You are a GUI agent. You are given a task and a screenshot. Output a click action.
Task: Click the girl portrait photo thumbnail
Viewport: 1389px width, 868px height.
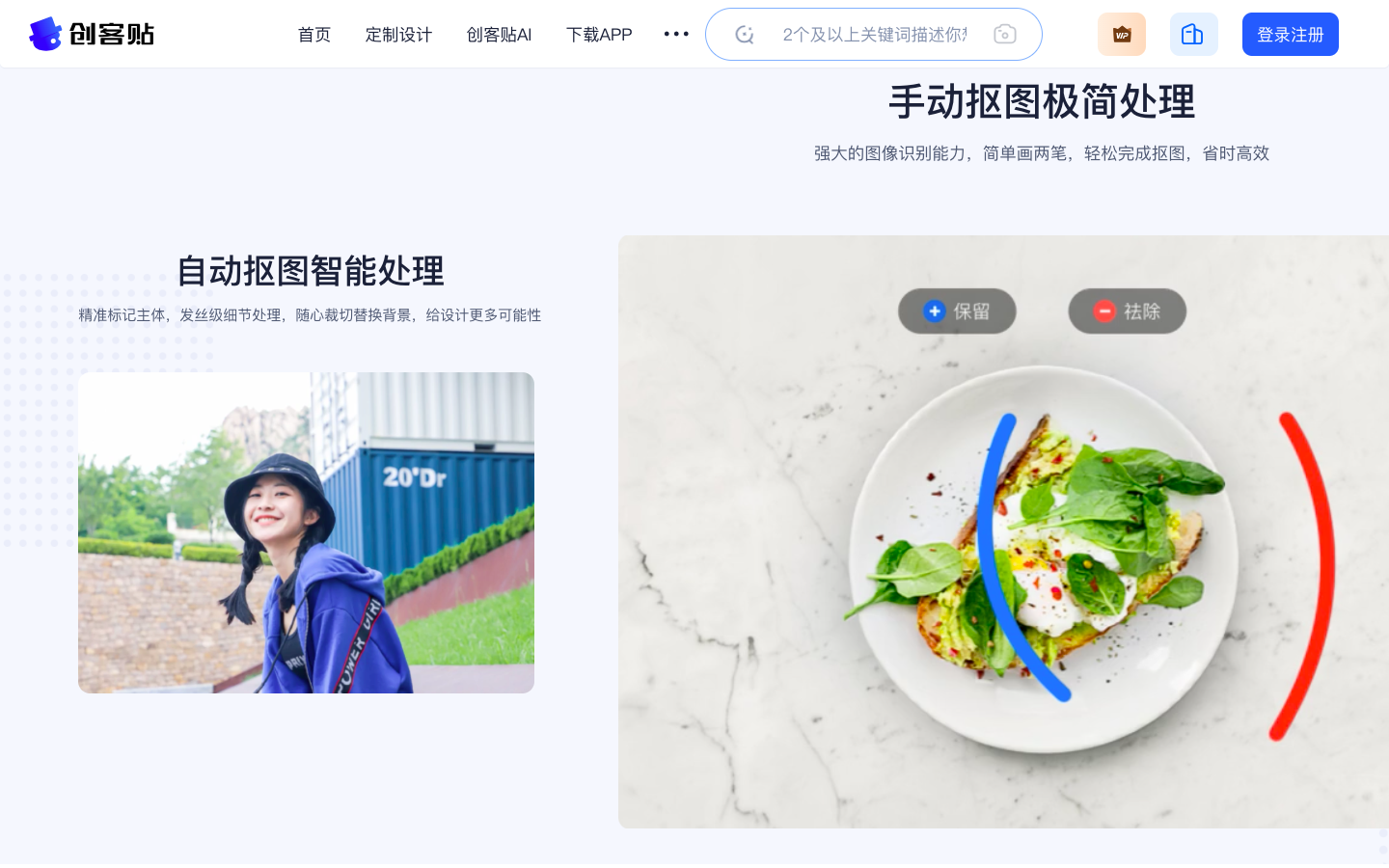click(x=306, y=532)
